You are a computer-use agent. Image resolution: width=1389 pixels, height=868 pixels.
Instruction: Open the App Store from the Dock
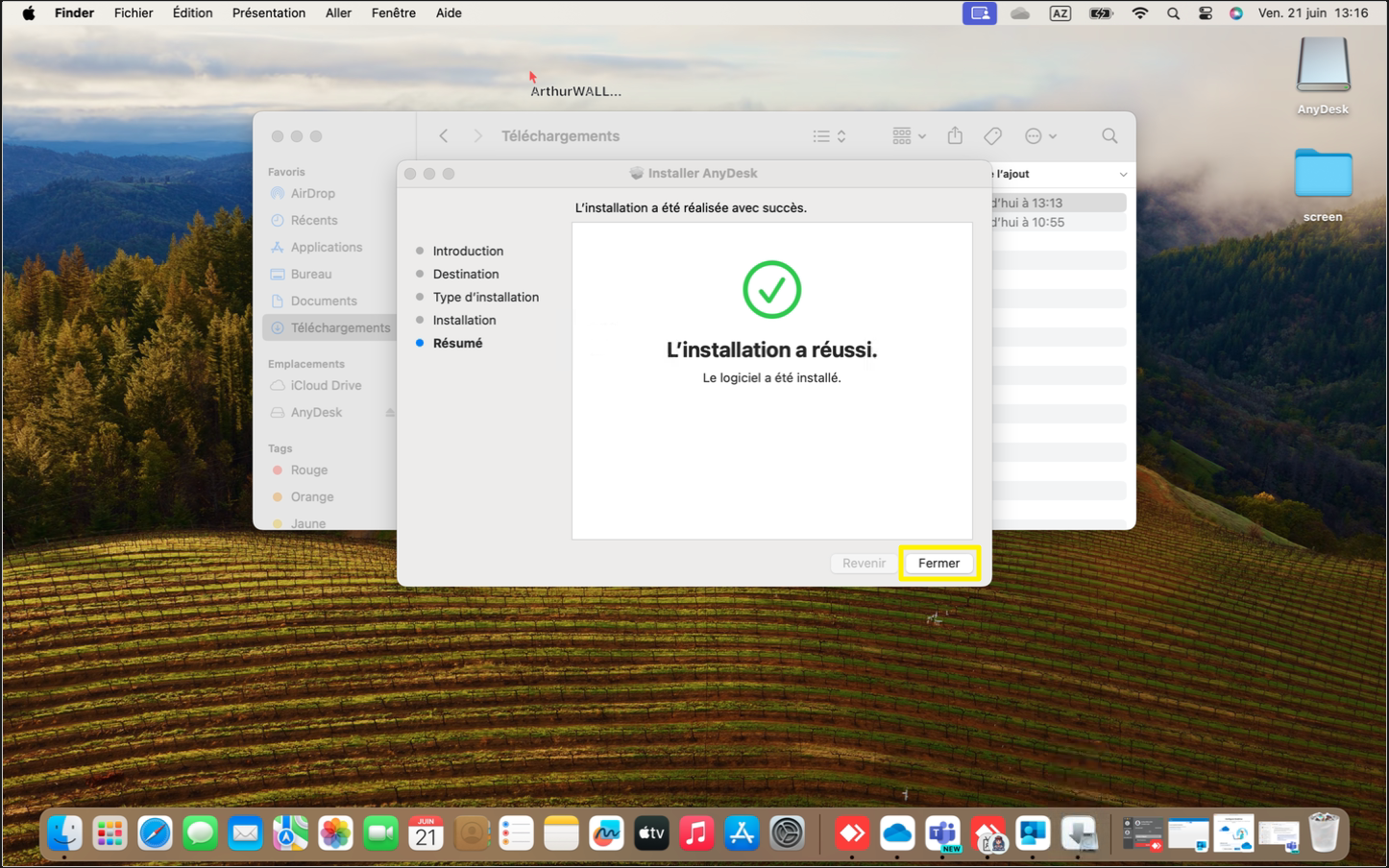[x=742, y=833]
